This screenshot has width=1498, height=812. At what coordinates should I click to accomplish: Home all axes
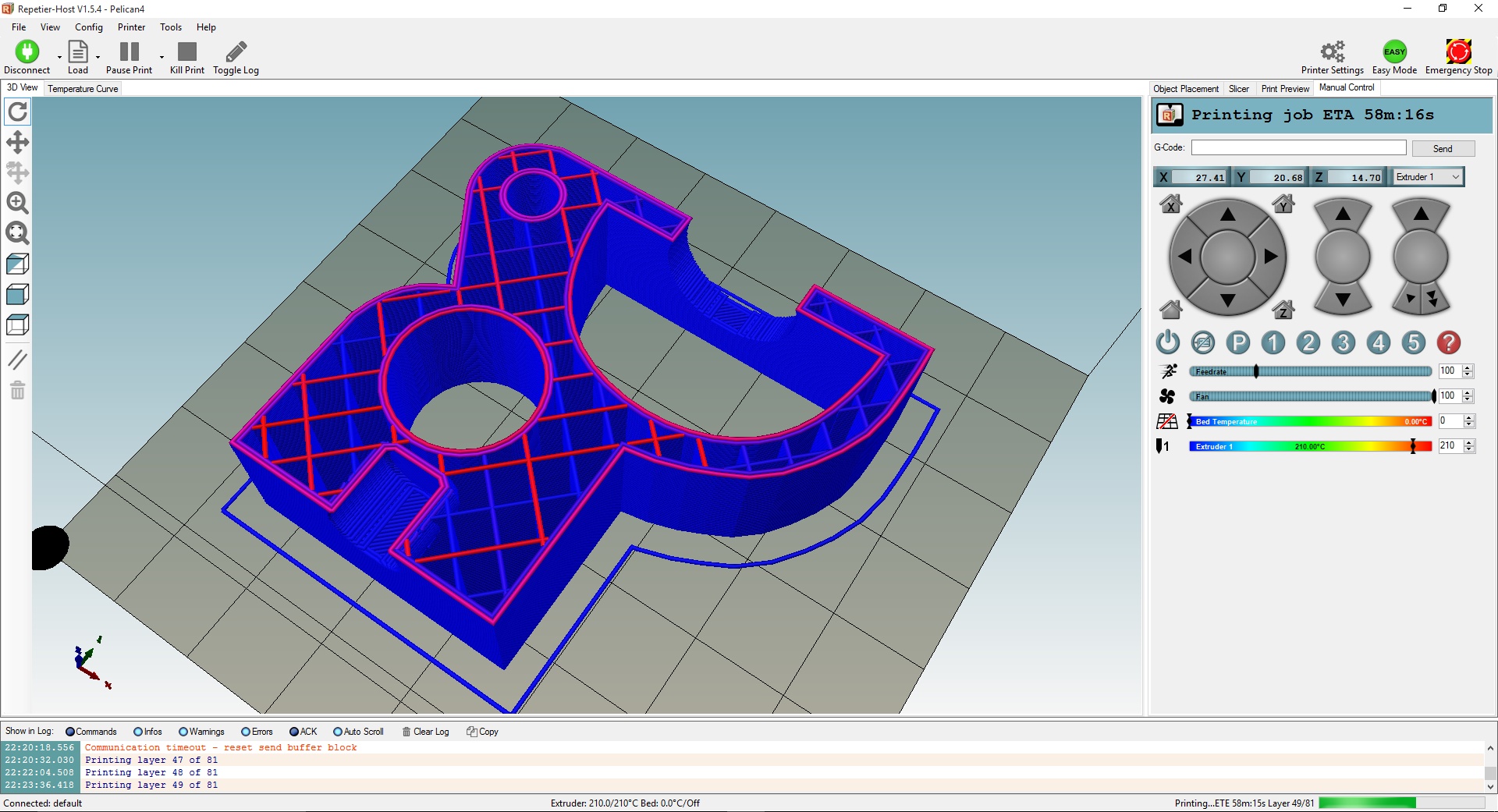tap(1170, 310)
